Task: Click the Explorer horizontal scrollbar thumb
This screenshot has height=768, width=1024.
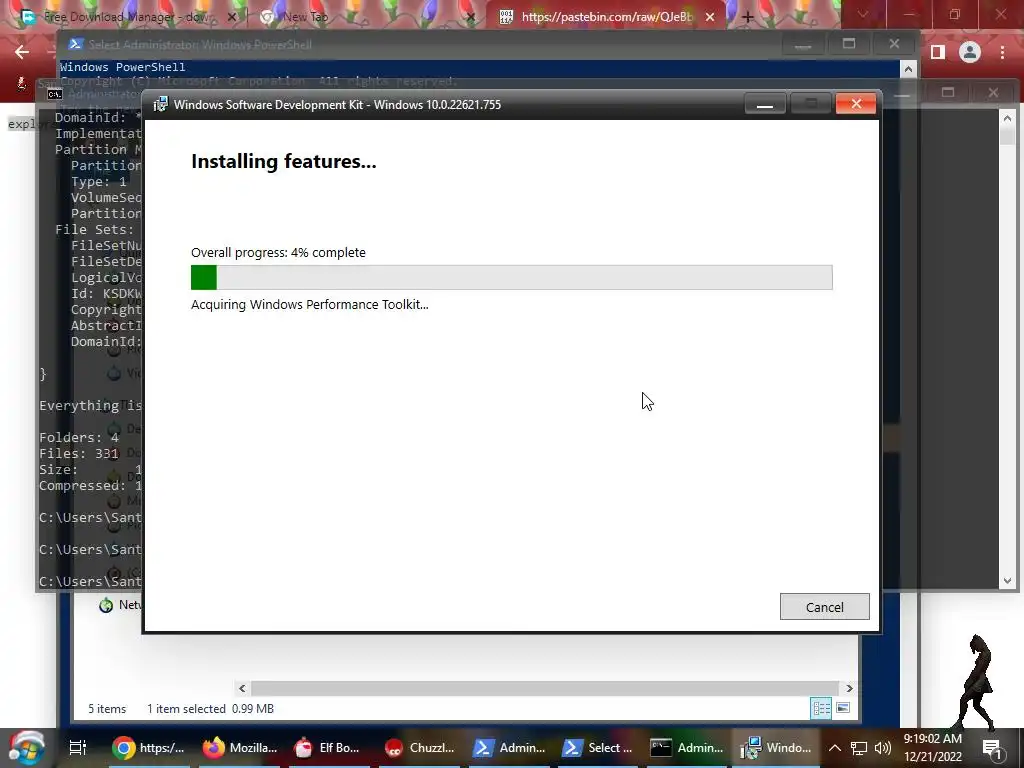Action: [545, 688]
